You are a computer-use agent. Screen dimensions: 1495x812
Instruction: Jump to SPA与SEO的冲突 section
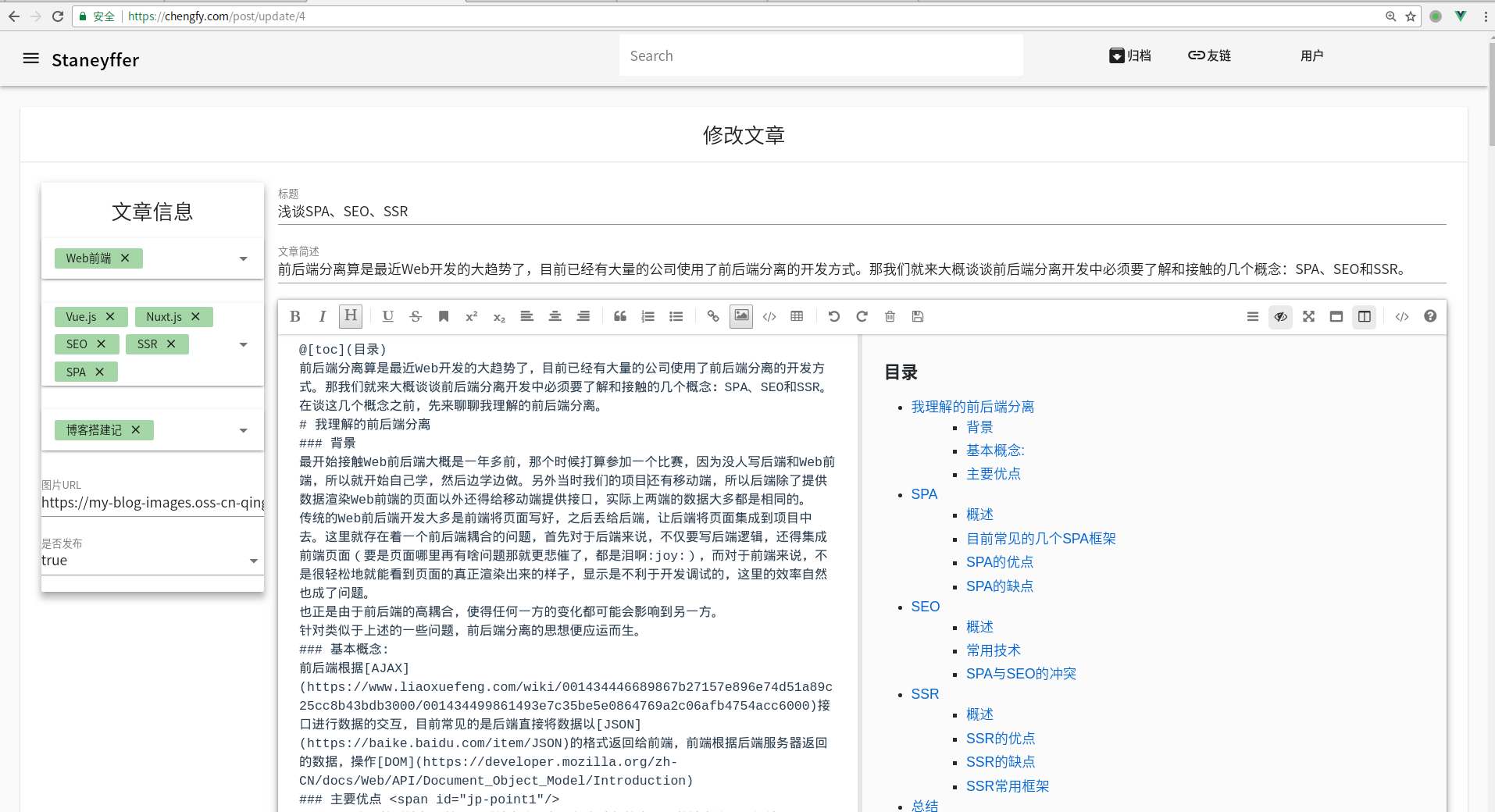pyautogui.click(x=1021, y=674)
